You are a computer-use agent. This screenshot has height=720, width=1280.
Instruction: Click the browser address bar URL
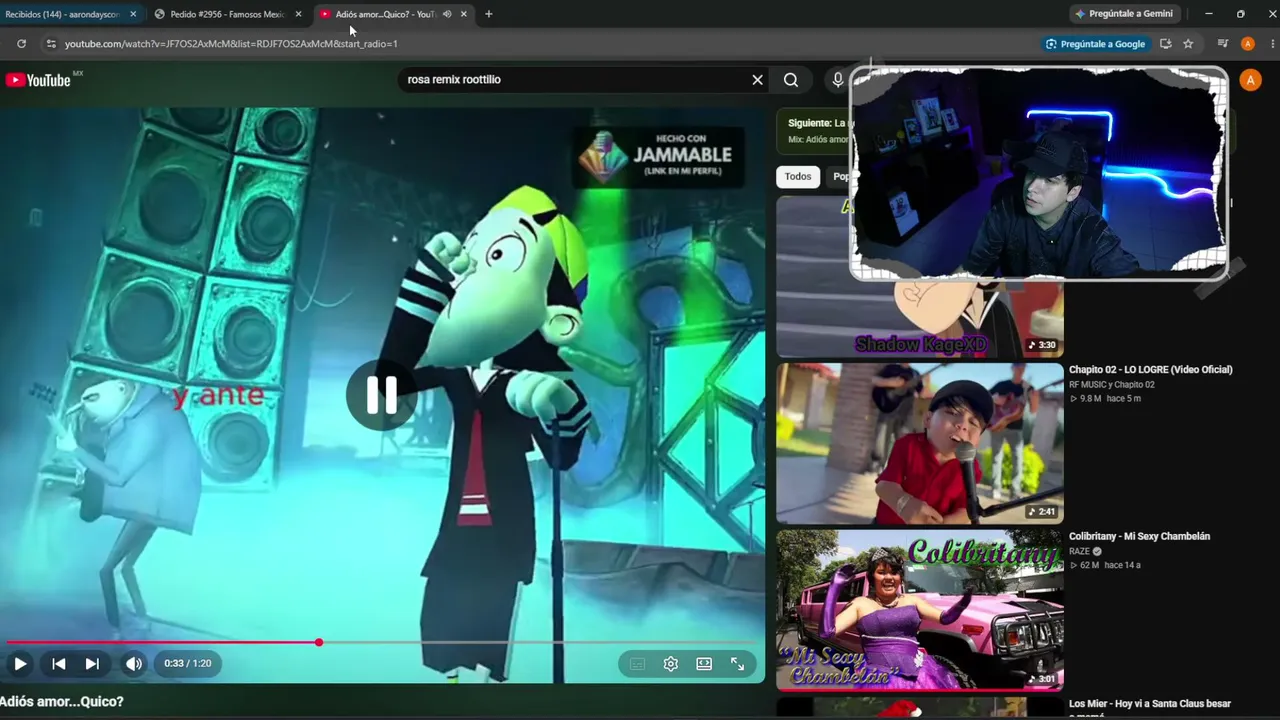[231, 44]
